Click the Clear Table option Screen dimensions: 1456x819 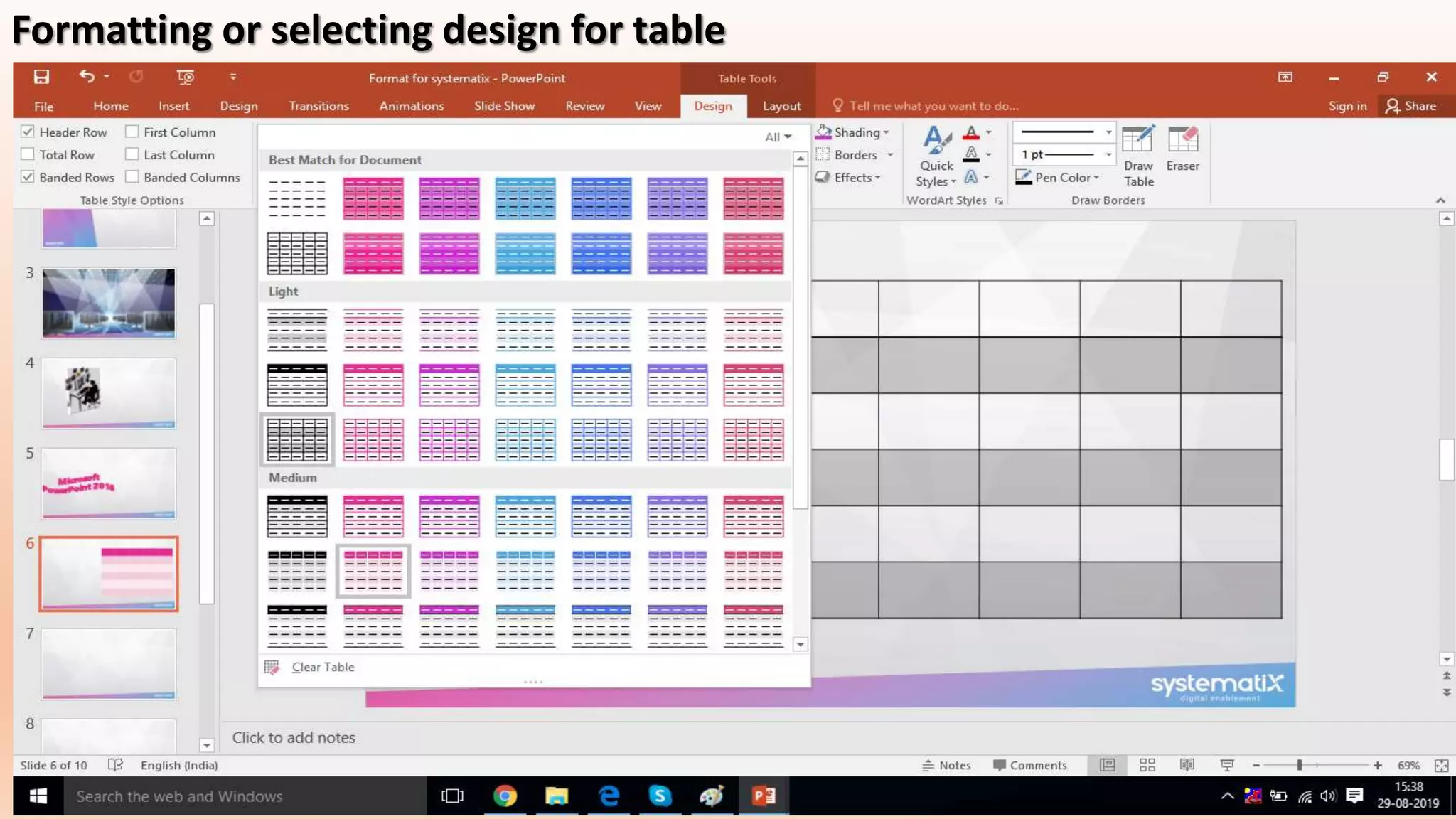click(323, 667)
